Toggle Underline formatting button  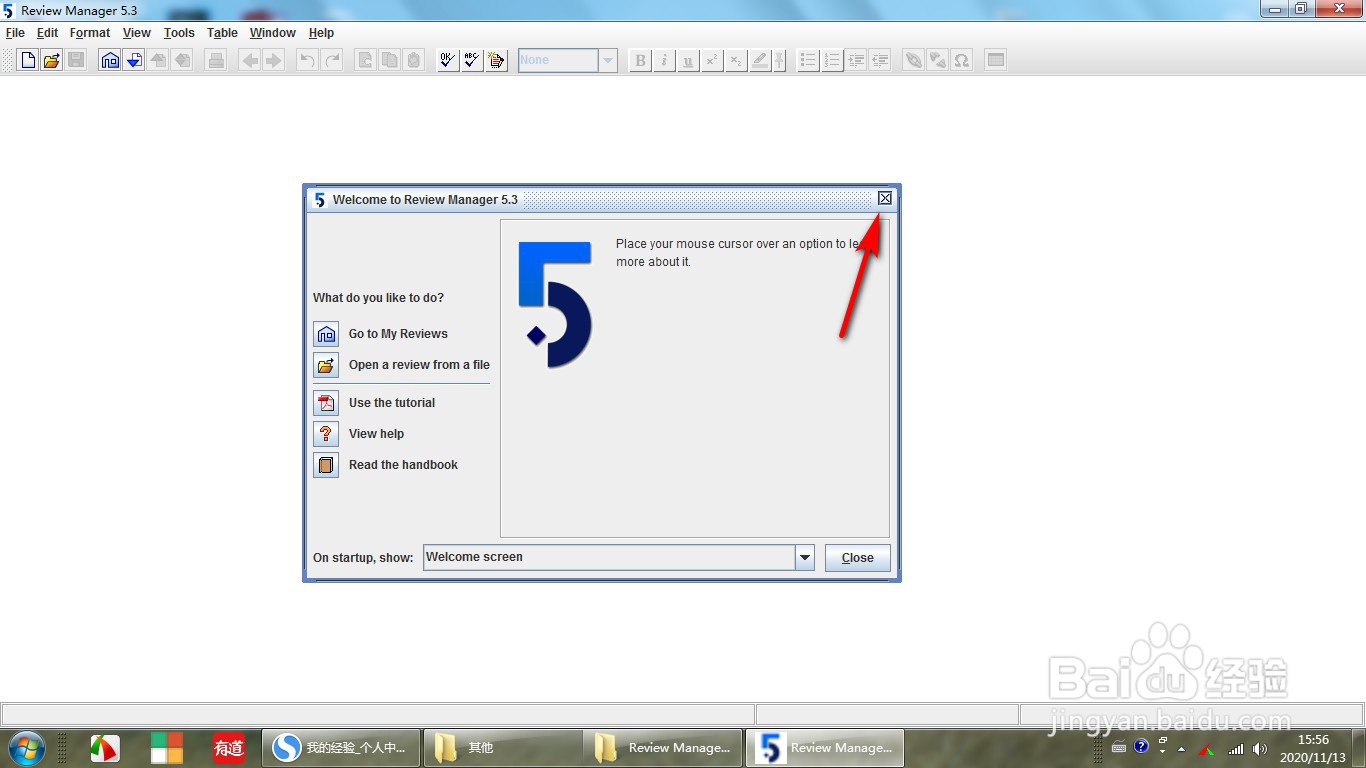click(x=688, y=60)
